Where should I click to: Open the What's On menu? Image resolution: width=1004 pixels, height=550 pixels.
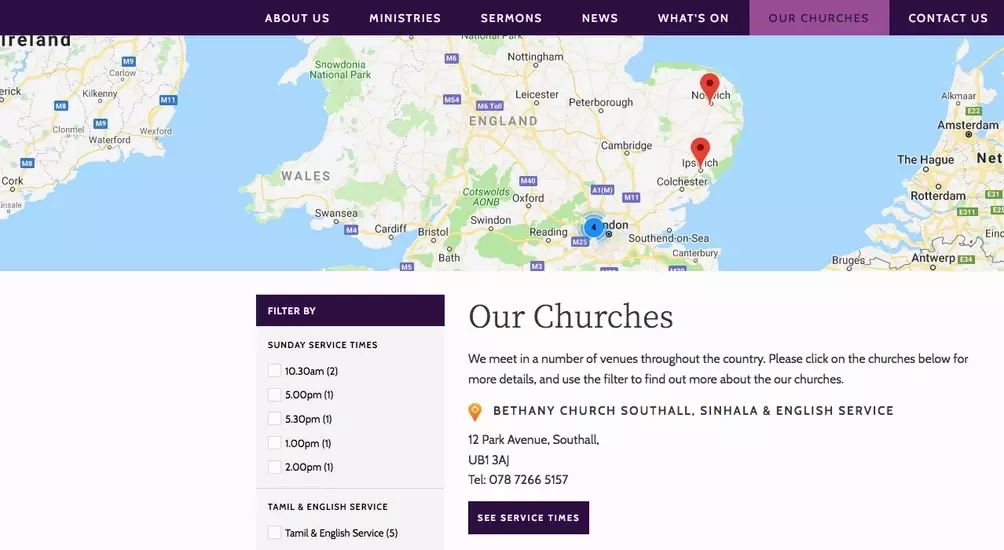pos(693,18)
